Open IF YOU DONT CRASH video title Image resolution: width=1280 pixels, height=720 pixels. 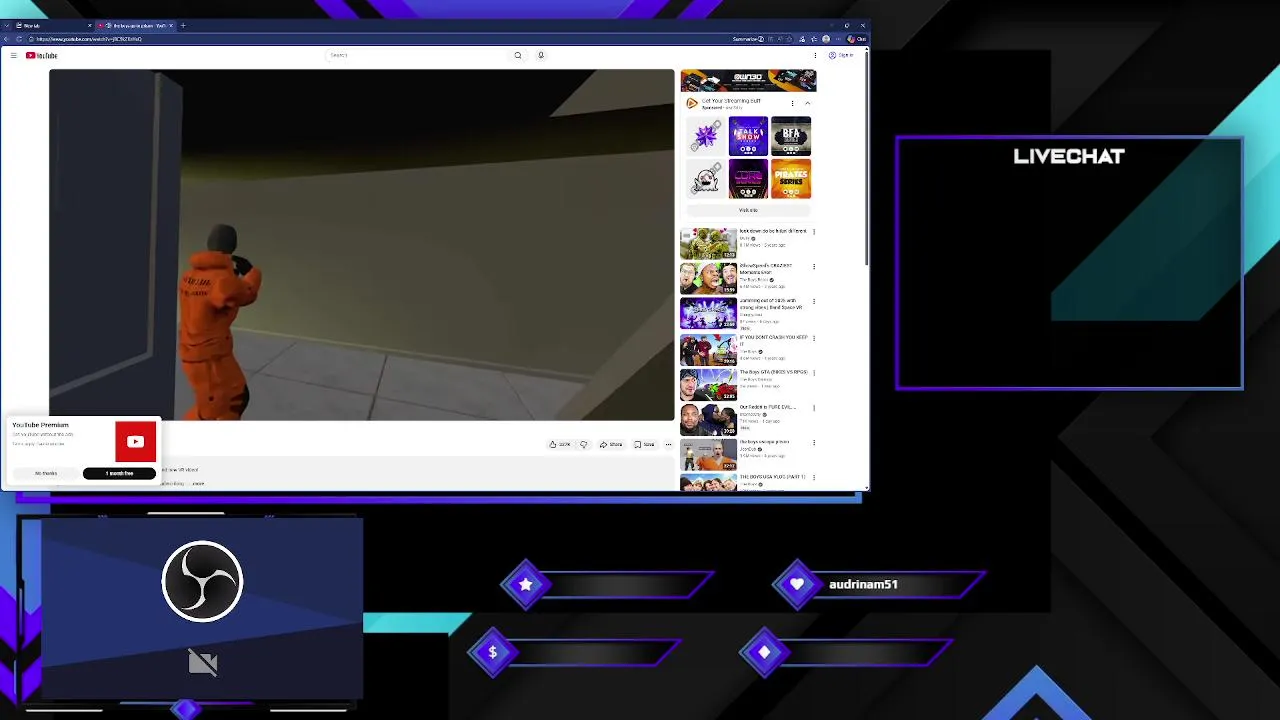tap(774, 340)
